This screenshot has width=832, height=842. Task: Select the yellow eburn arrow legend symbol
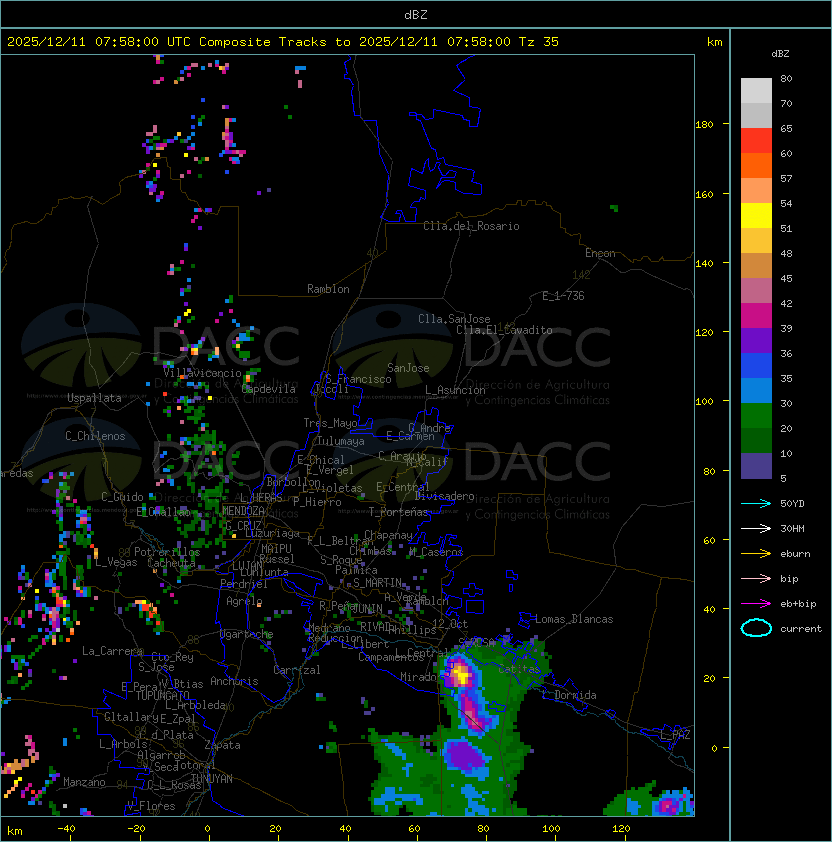coord(756,554)
